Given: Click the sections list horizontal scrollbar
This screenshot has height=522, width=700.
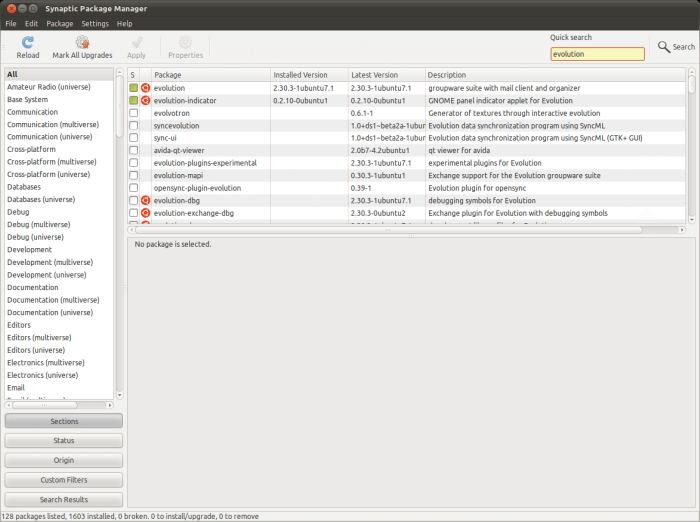Looking at the screenshot, I should pos(45,405).
